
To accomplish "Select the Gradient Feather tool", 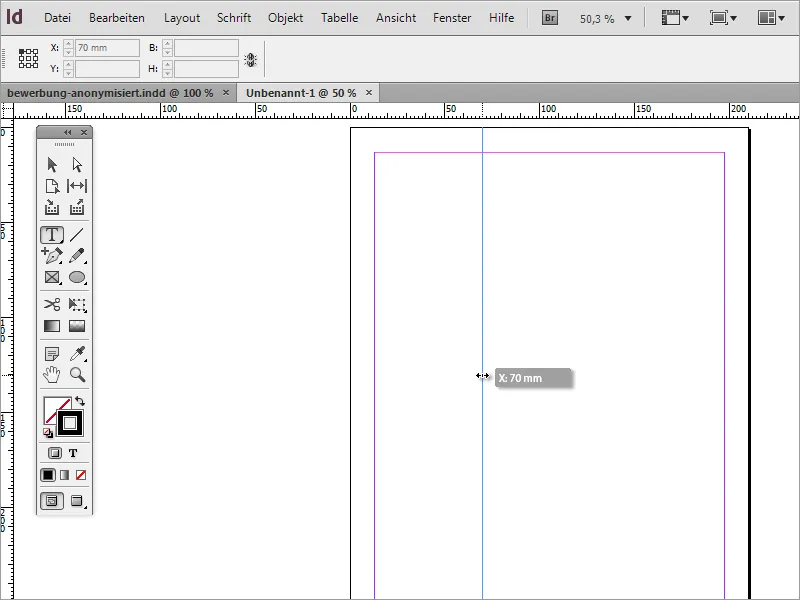I will tap(77, 326).
